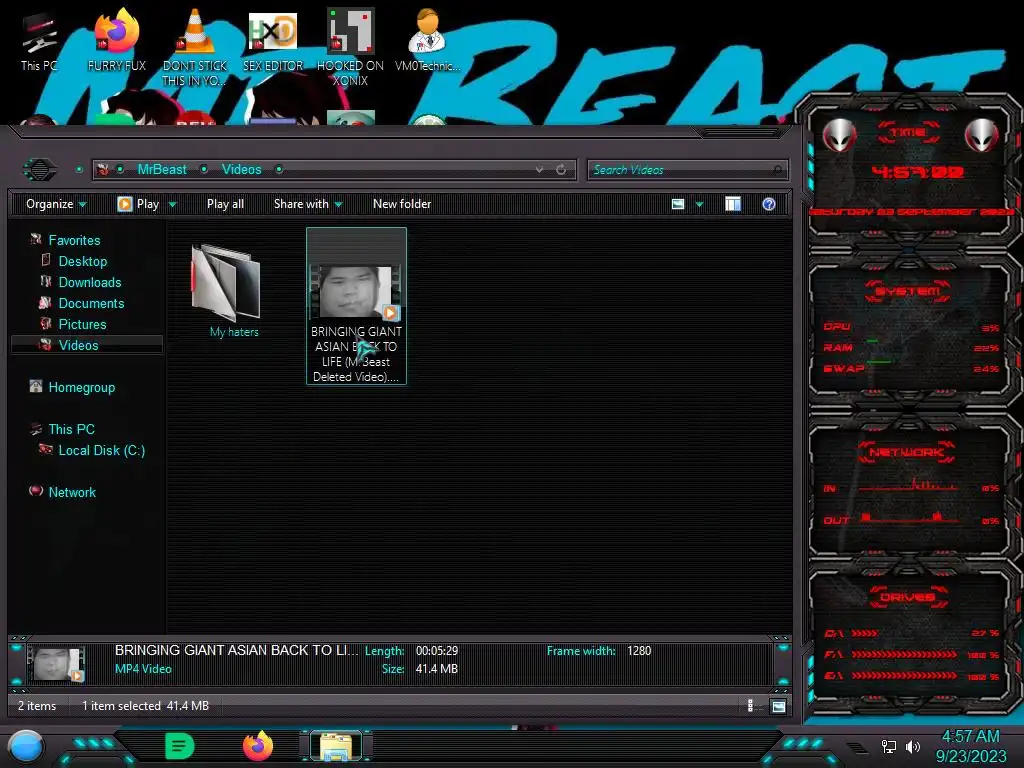Switch to large icons view in the status bar
Viewport: 1024px width, 768px height.
[778, 706]
